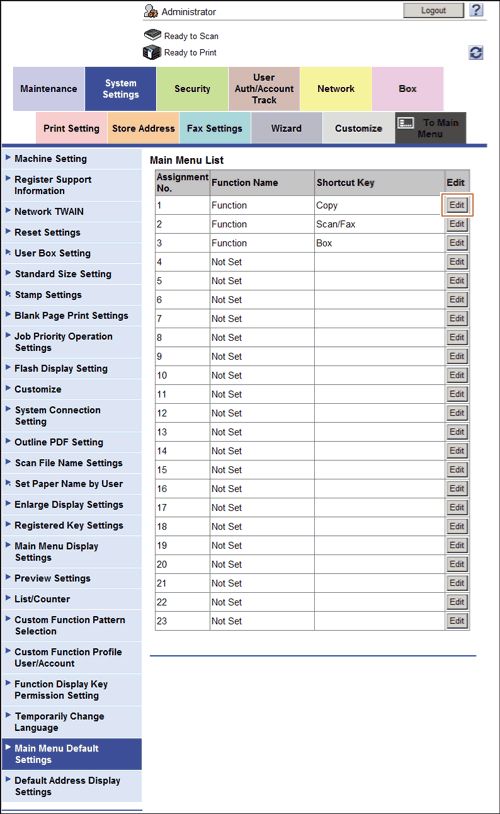Open Standard Size Setting
The image size is (500, 814).
(x=71, y=274)
